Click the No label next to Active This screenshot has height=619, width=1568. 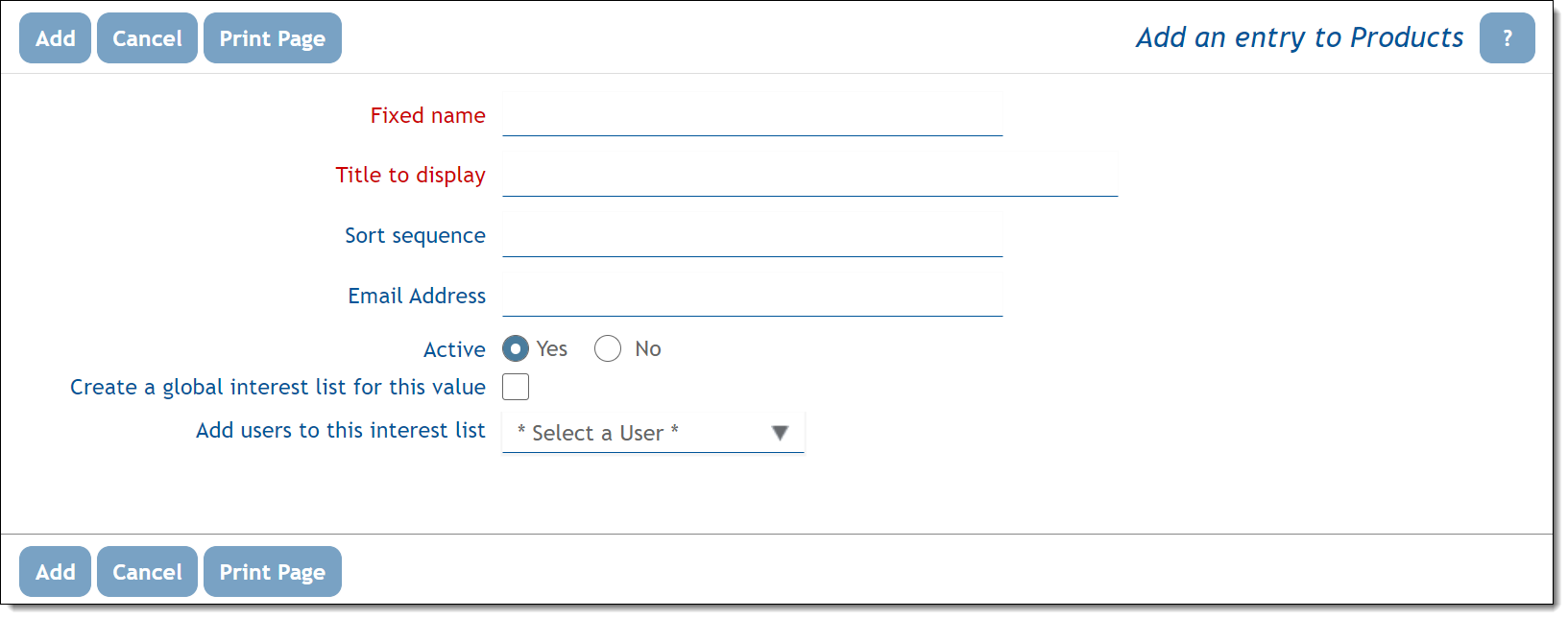pyautogui.click(x=648, y=348)
